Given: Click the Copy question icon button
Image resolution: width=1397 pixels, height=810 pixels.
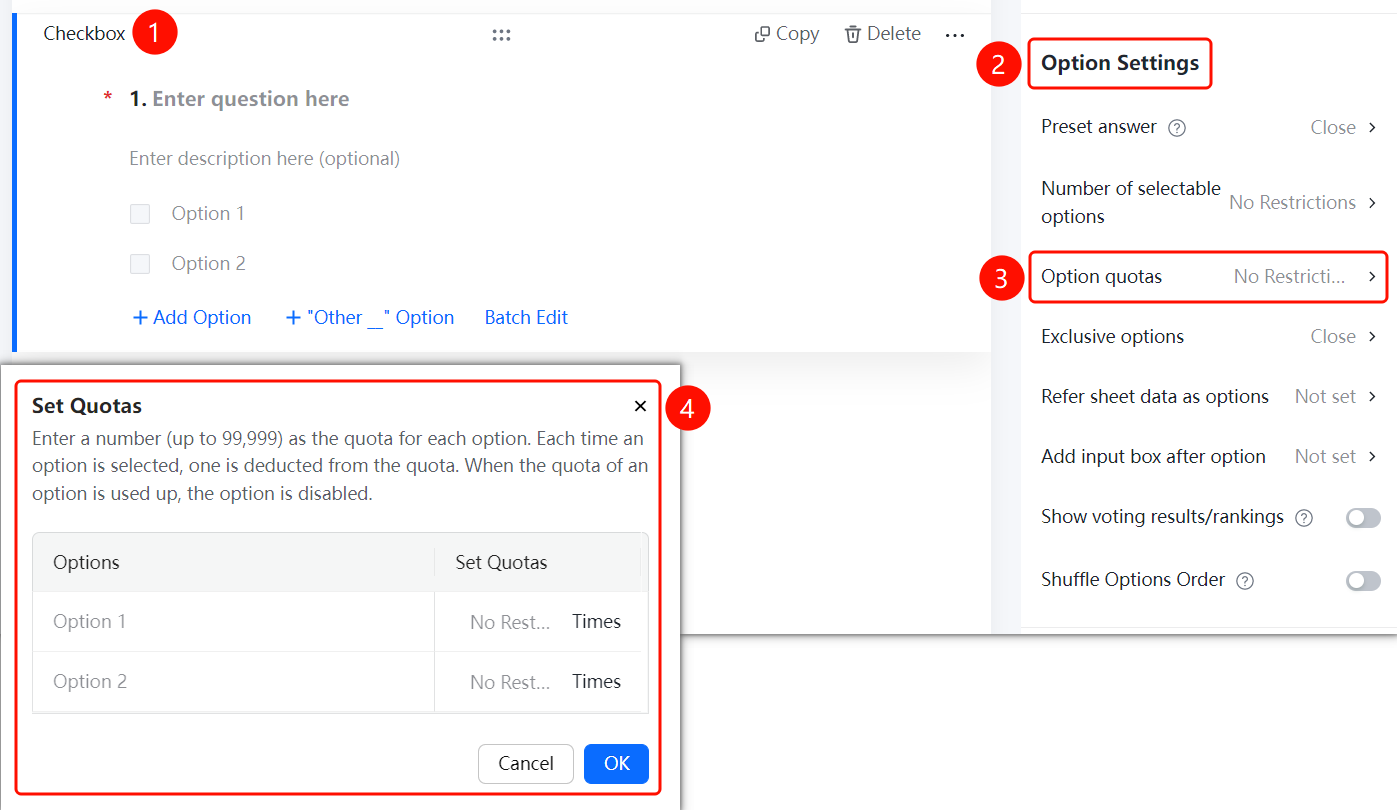Looking at the screenshot, I should click(786, 34).
